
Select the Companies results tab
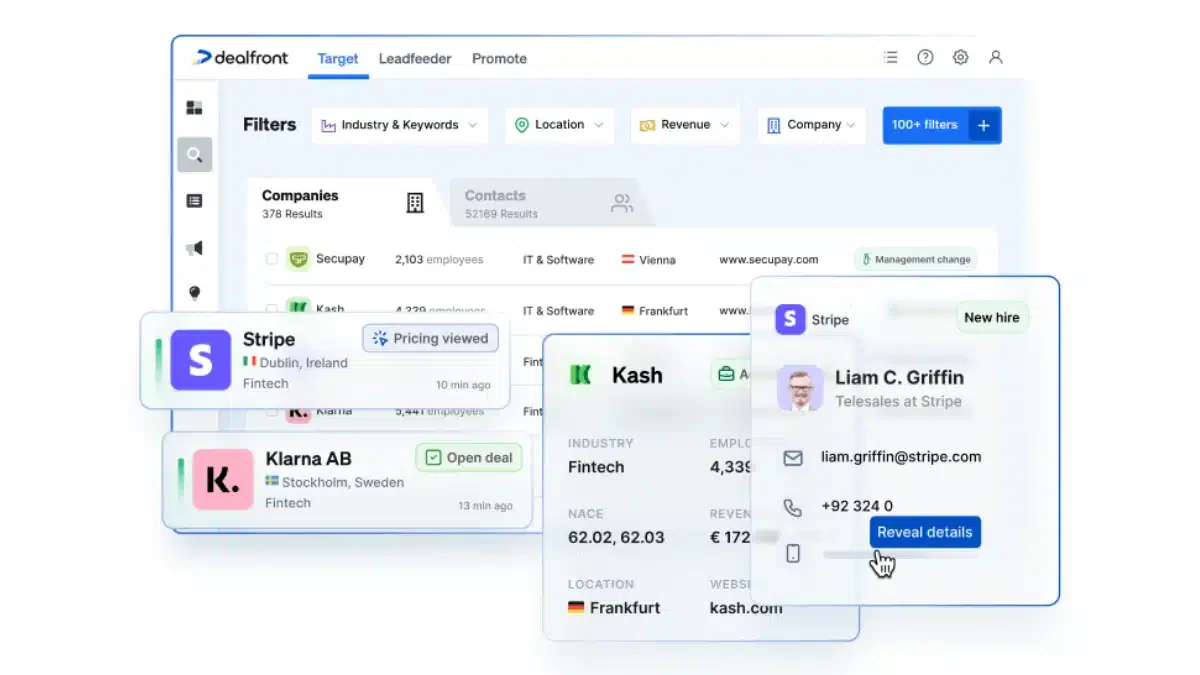(x=341, y=203)
